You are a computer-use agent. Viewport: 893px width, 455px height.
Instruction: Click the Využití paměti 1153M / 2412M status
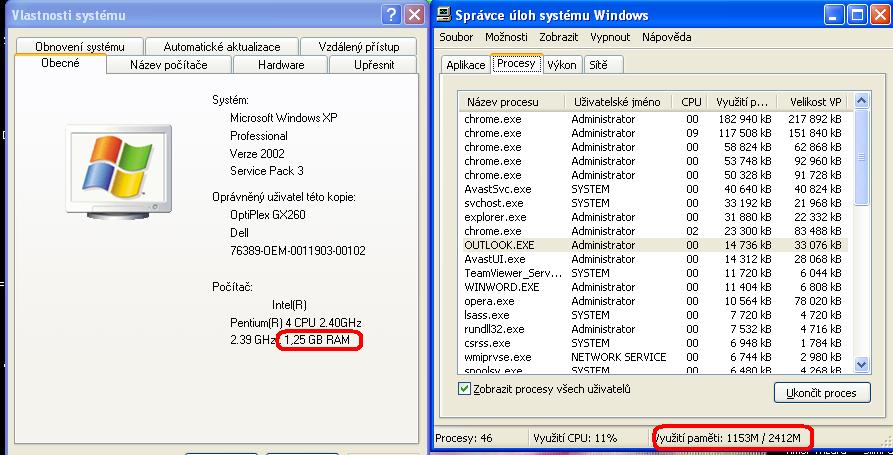pyautogui.click(x=728, y=438)
